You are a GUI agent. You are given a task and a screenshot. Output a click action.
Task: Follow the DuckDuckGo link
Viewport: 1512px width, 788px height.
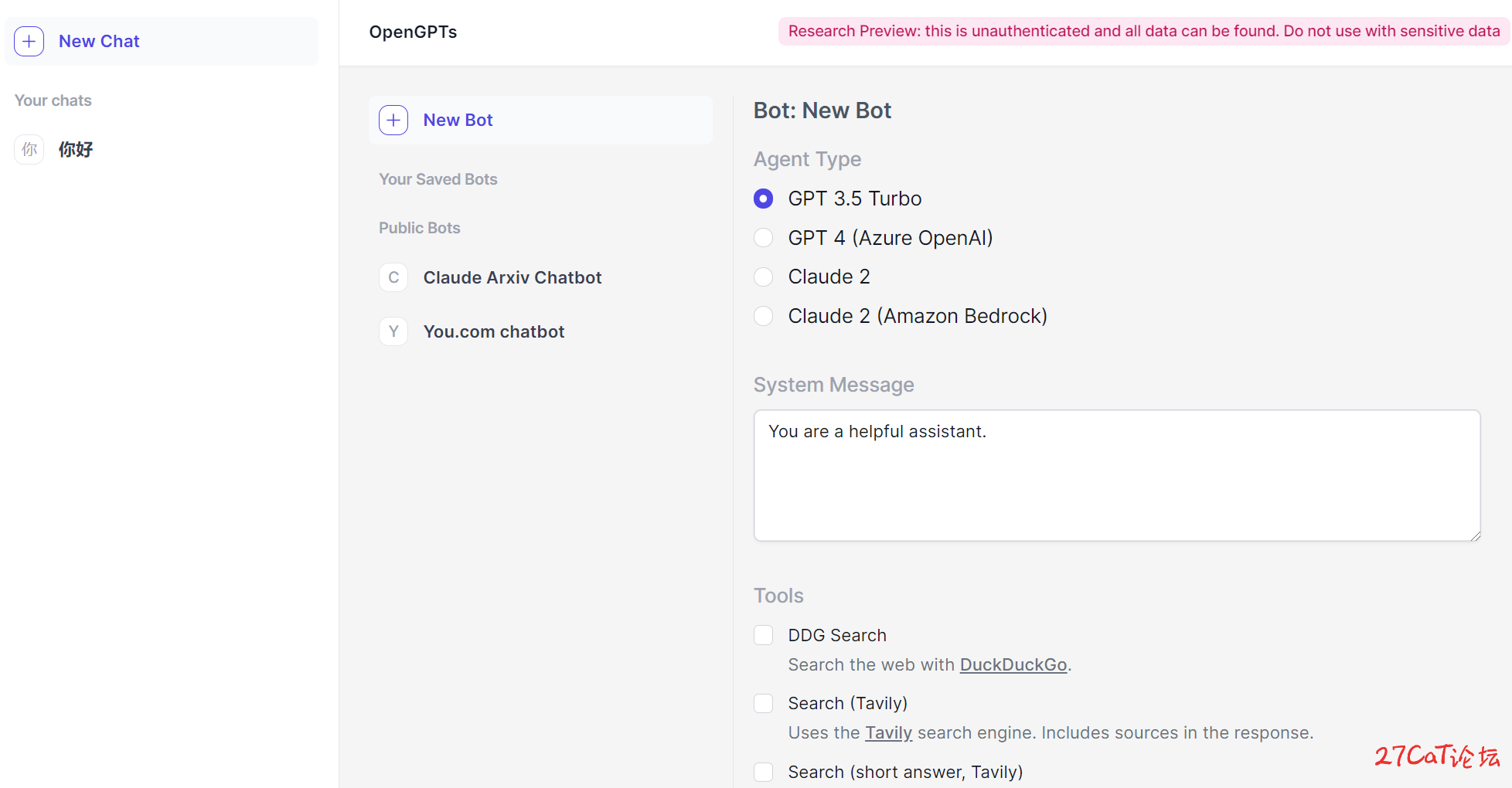(1013, 664)
